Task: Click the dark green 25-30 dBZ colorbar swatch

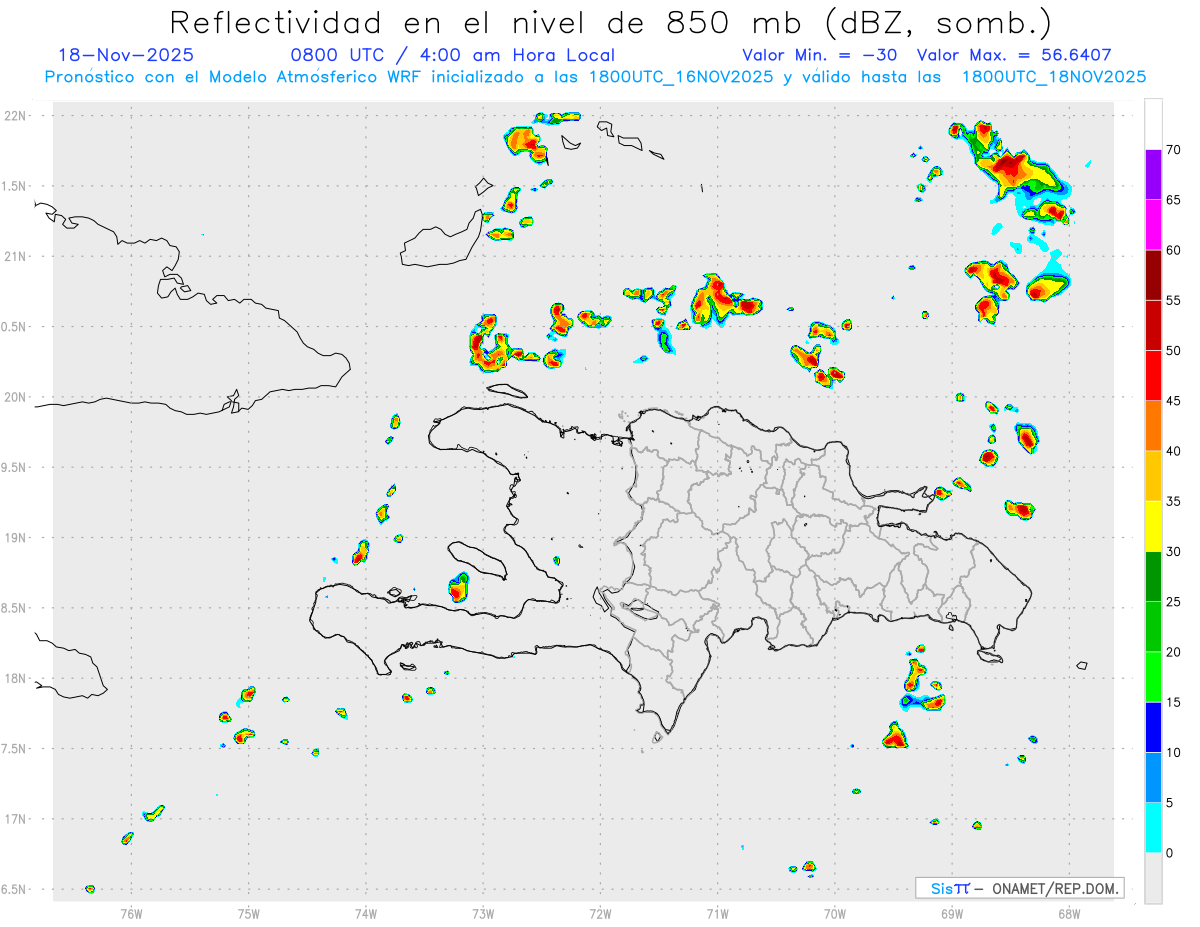Action: (1153, 577)
